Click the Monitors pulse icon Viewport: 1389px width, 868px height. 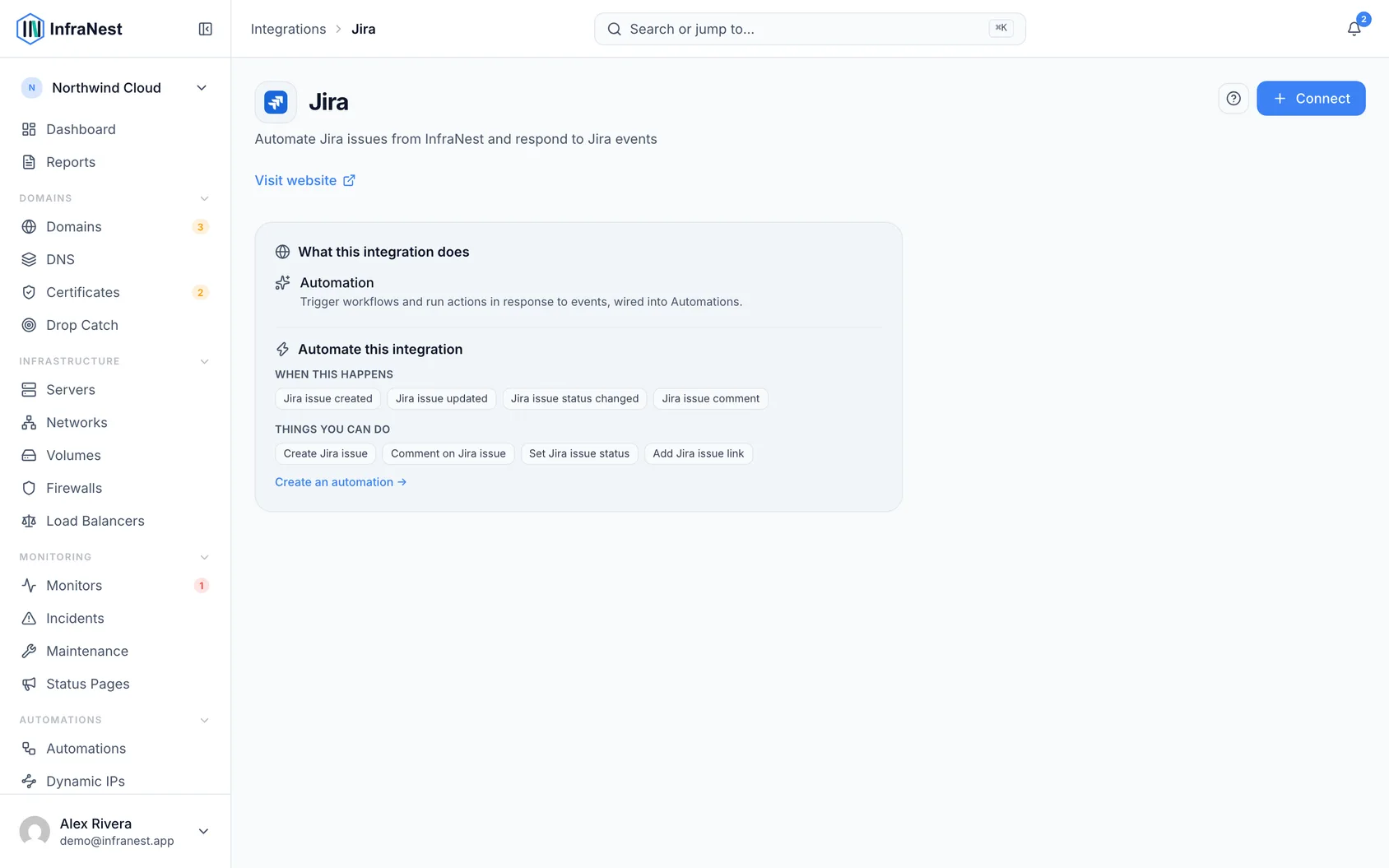29,585
